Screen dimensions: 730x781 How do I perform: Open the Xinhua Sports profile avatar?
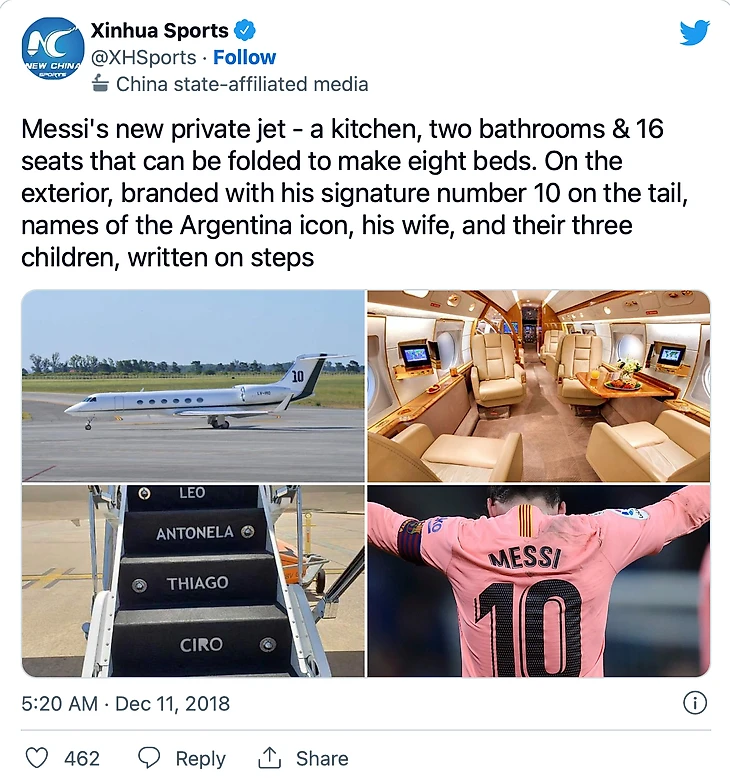[53, 48]
